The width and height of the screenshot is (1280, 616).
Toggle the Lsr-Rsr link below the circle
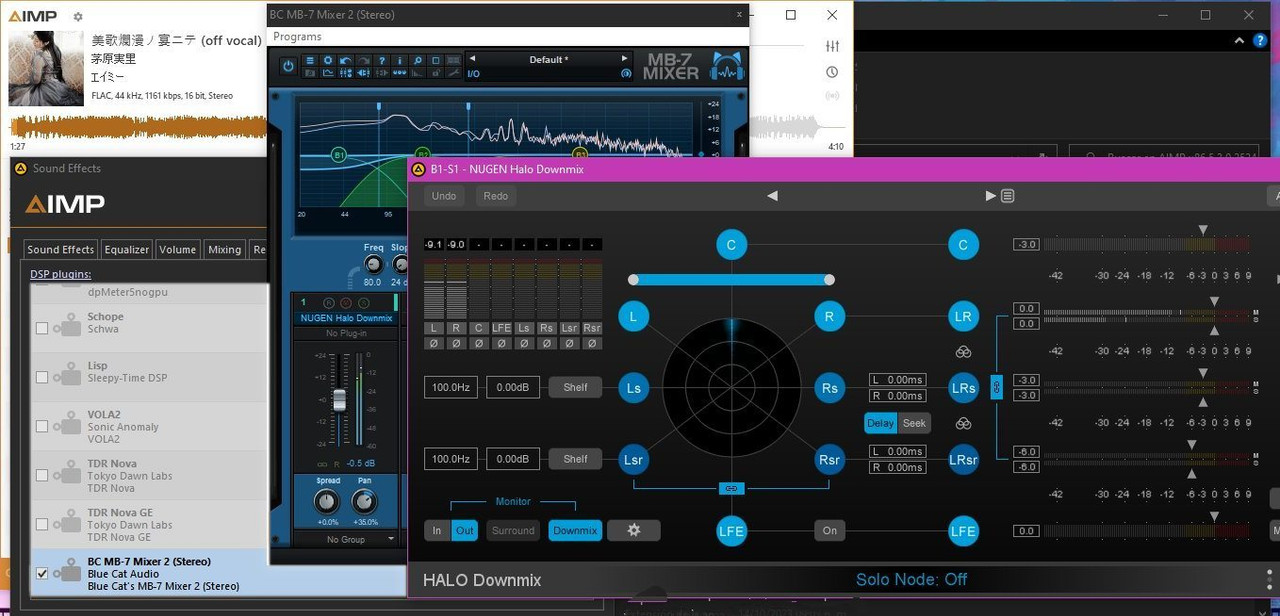(x=731, y=488)
